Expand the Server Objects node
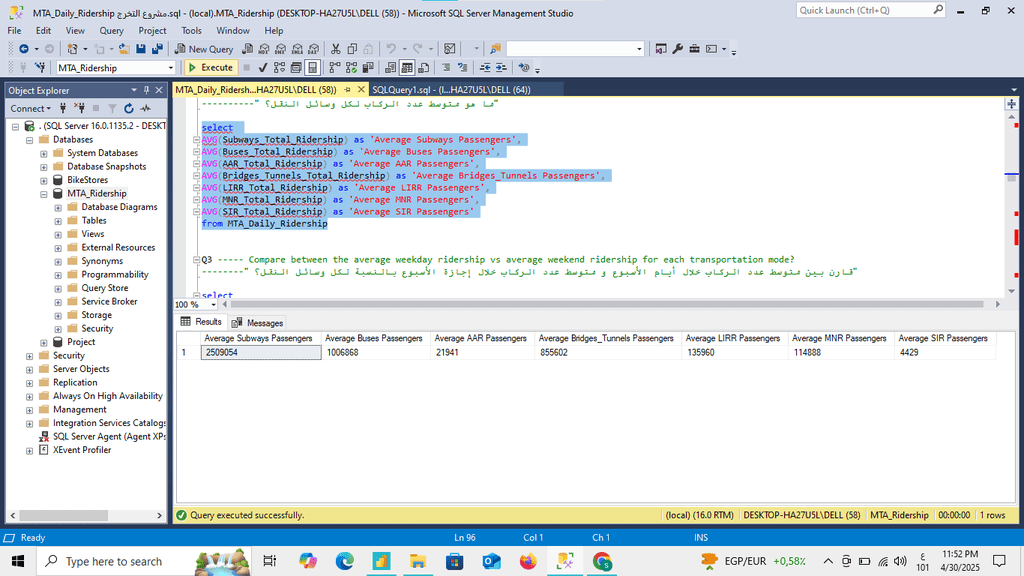1024x576 pixels. (29, 369)
